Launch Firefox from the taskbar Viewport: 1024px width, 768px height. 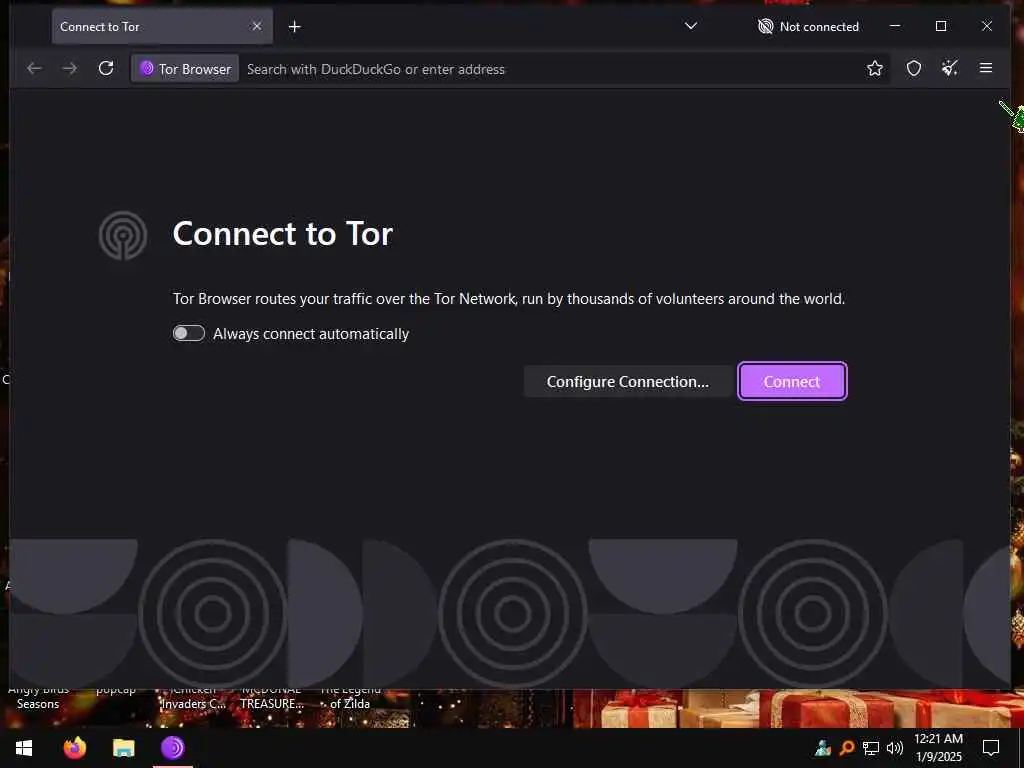(x=74, y=748)
